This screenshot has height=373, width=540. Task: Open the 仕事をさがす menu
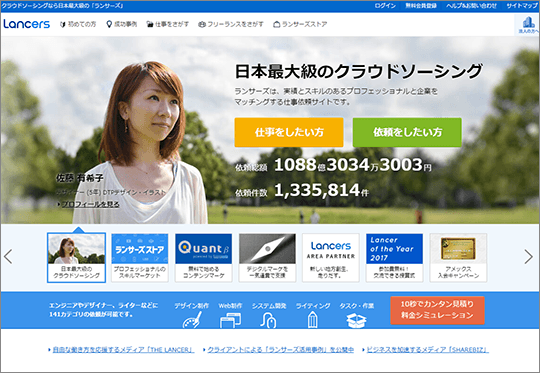(x=168, y=24)
